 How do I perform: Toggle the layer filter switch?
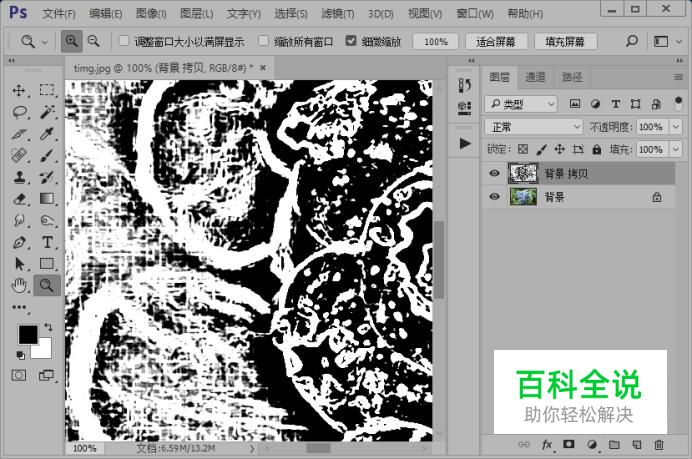tap(678, 104)
